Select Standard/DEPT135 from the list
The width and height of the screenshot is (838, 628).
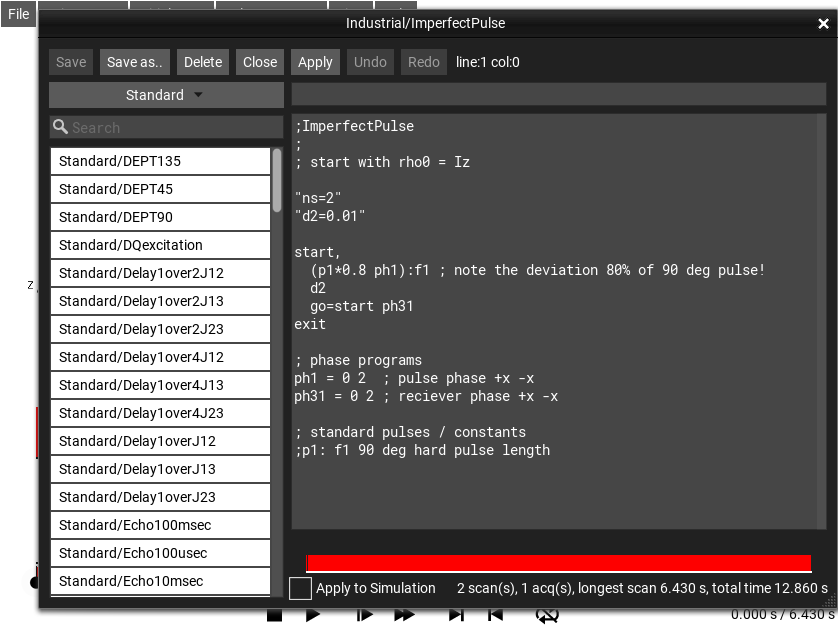pyautogui.click(x=160, y=161)
